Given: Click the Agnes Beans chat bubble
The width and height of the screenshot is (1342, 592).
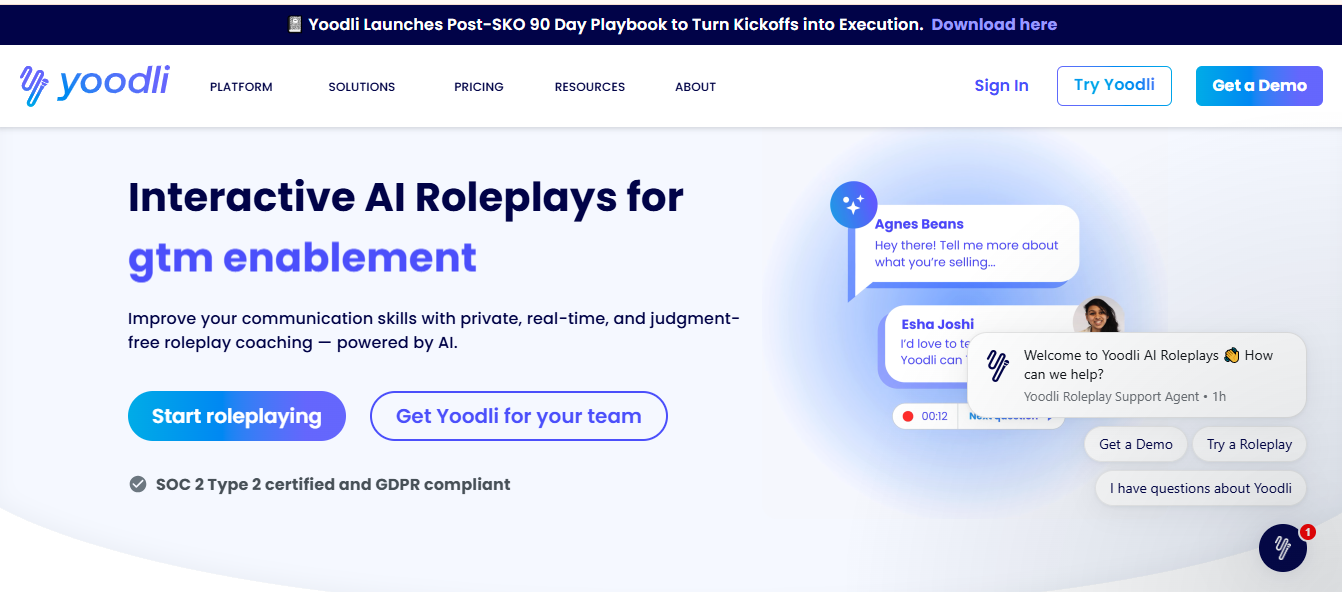Looking at the screenshot, I should pos(964,244).
